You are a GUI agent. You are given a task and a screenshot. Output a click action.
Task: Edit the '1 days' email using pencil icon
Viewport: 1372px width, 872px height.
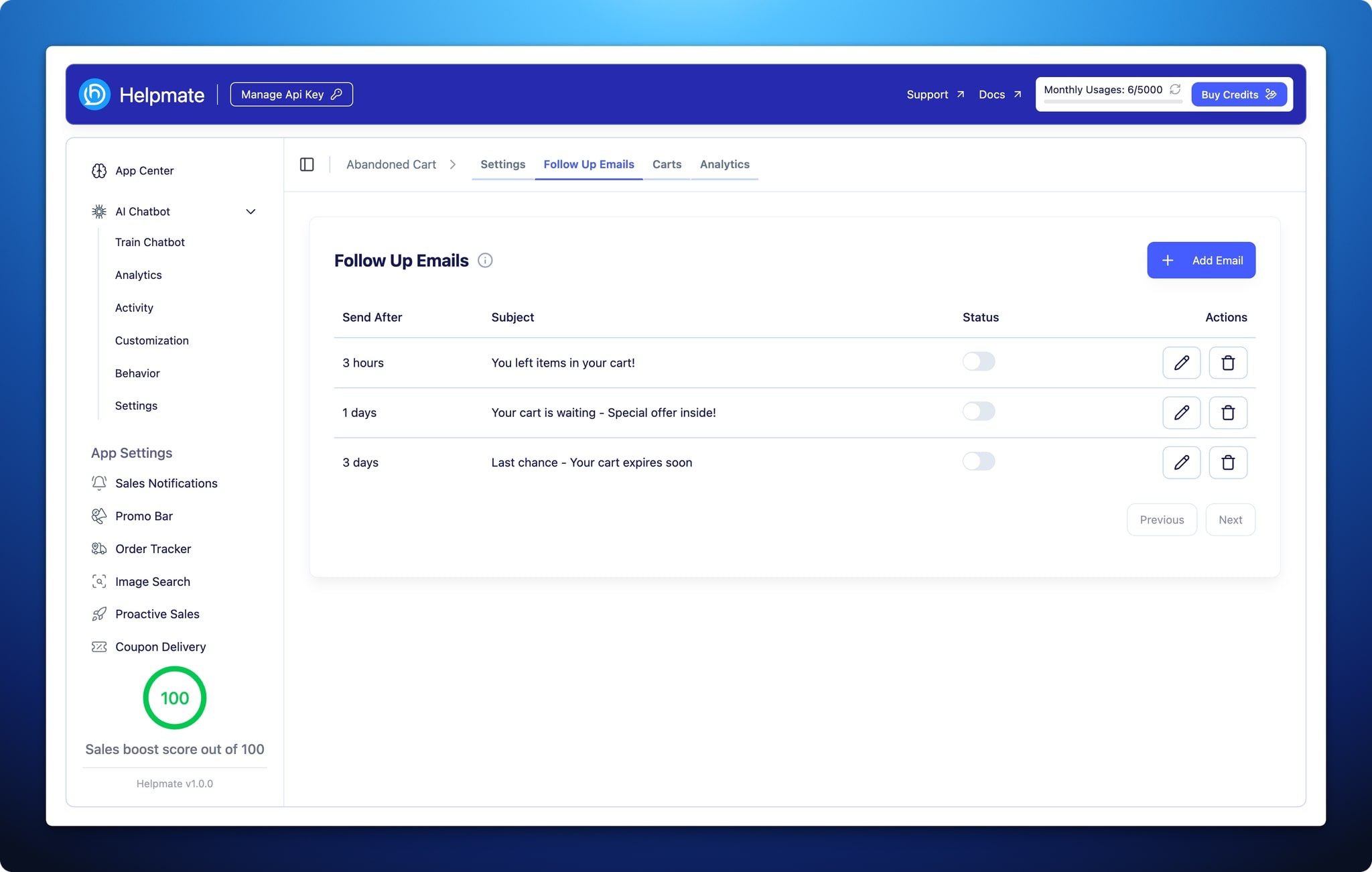click(x=1181, y=412)
